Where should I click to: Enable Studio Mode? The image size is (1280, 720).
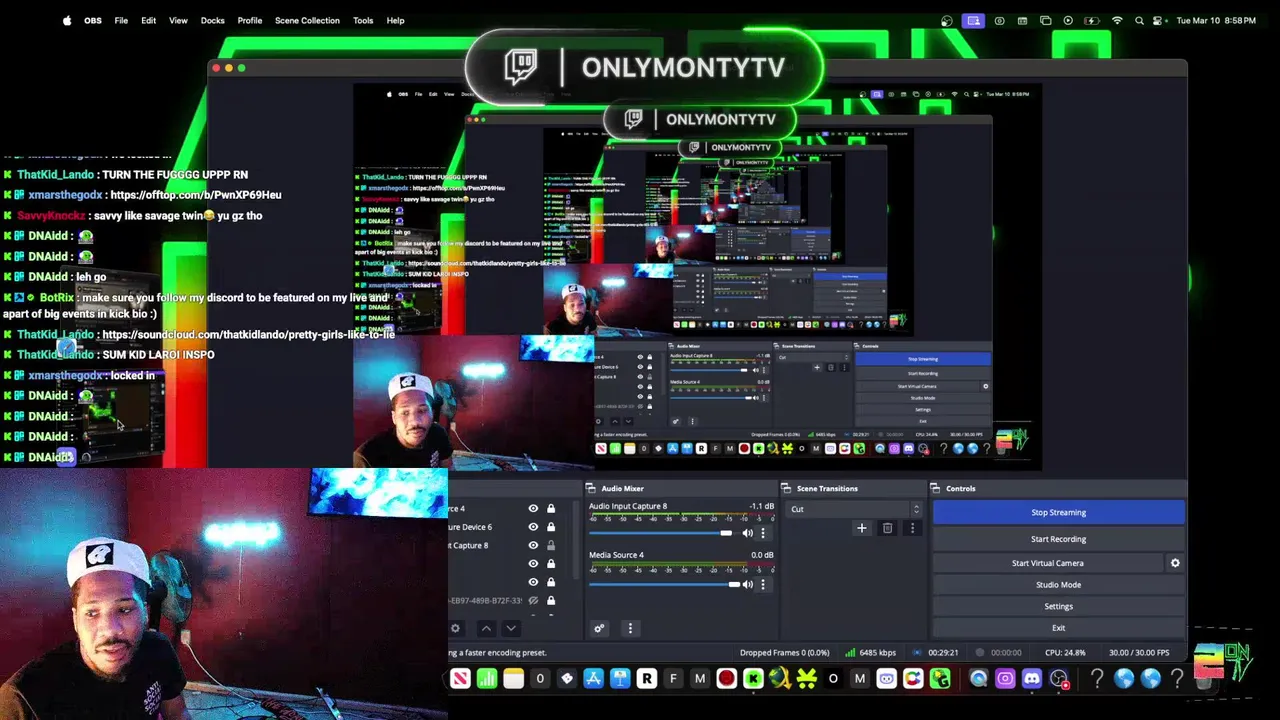pos(1058,585)
